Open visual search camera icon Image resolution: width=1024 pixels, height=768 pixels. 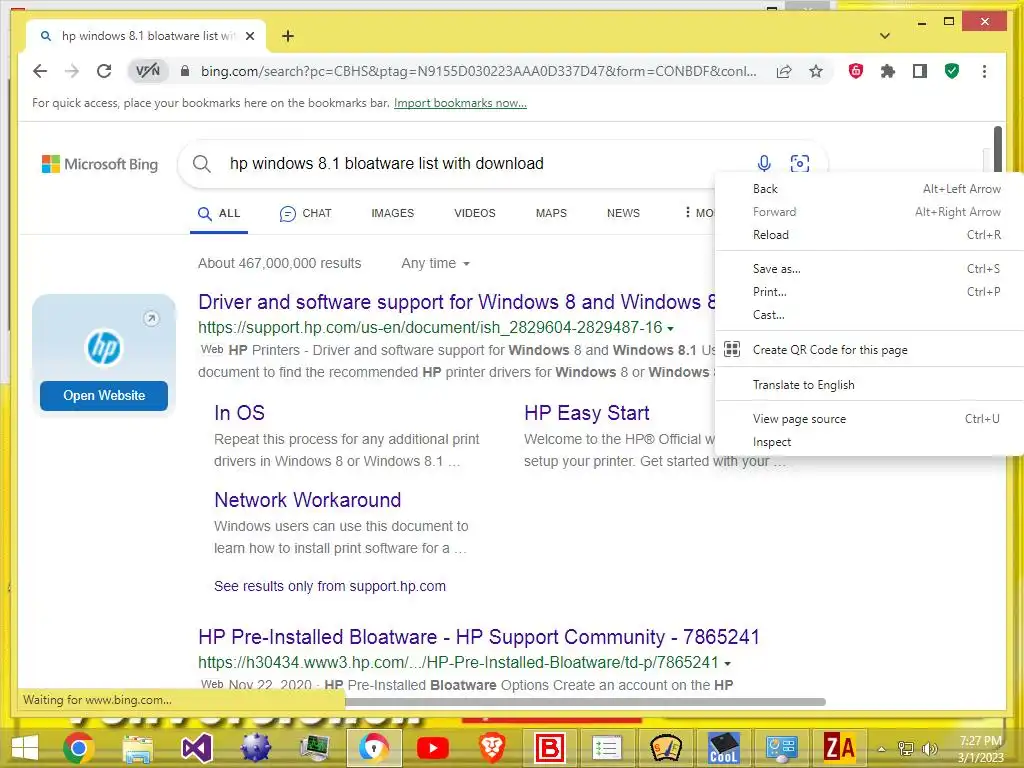(800, 163)
